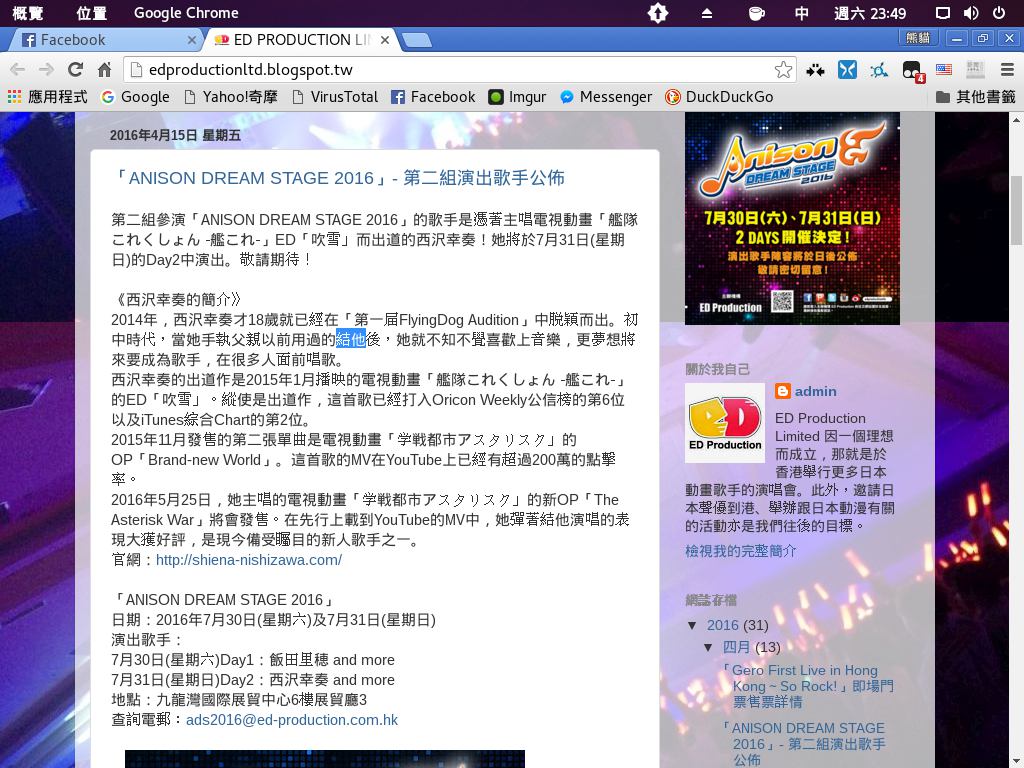This screenshot has width=1024, height=768.
Task: Click the black splat extension icon
Action: pos(815,69)
